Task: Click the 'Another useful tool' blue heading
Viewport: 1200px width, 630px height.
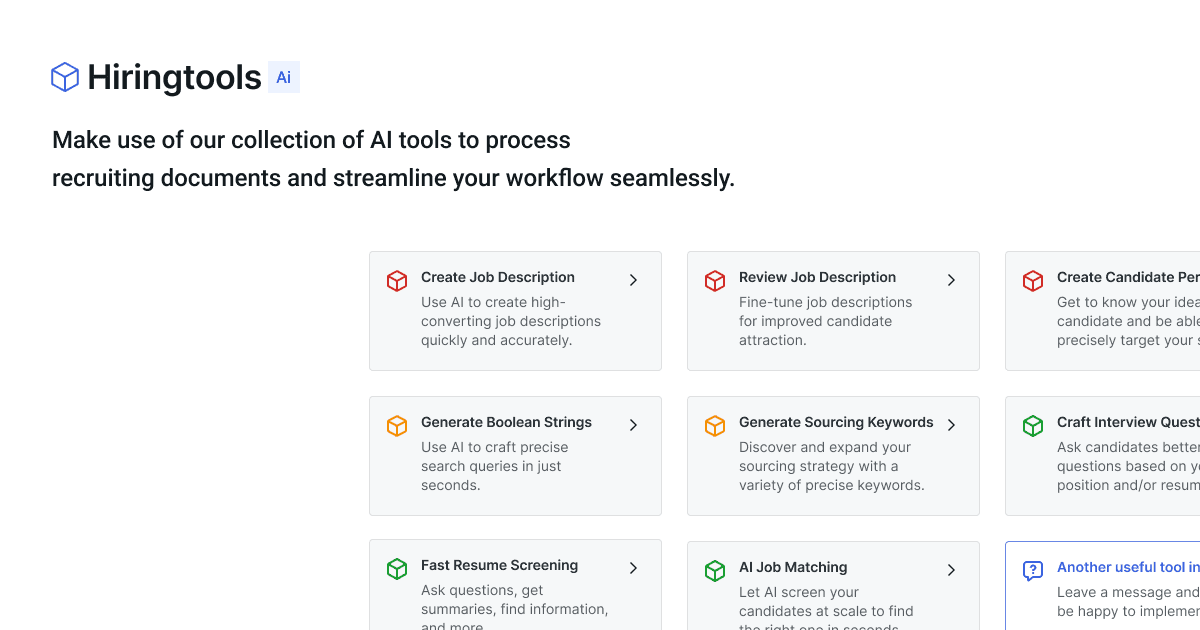Action: pos(1128,567)
